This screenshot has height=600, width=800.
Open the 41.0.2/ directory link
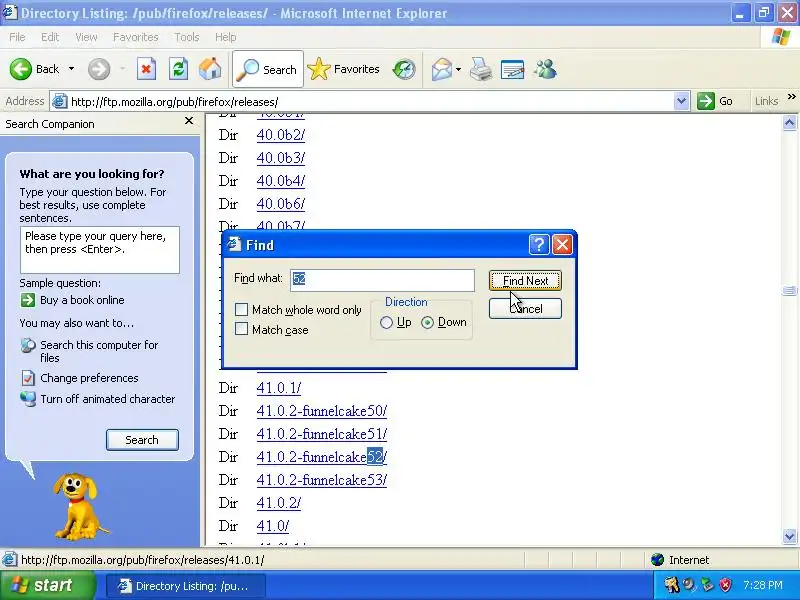point(279,503)
